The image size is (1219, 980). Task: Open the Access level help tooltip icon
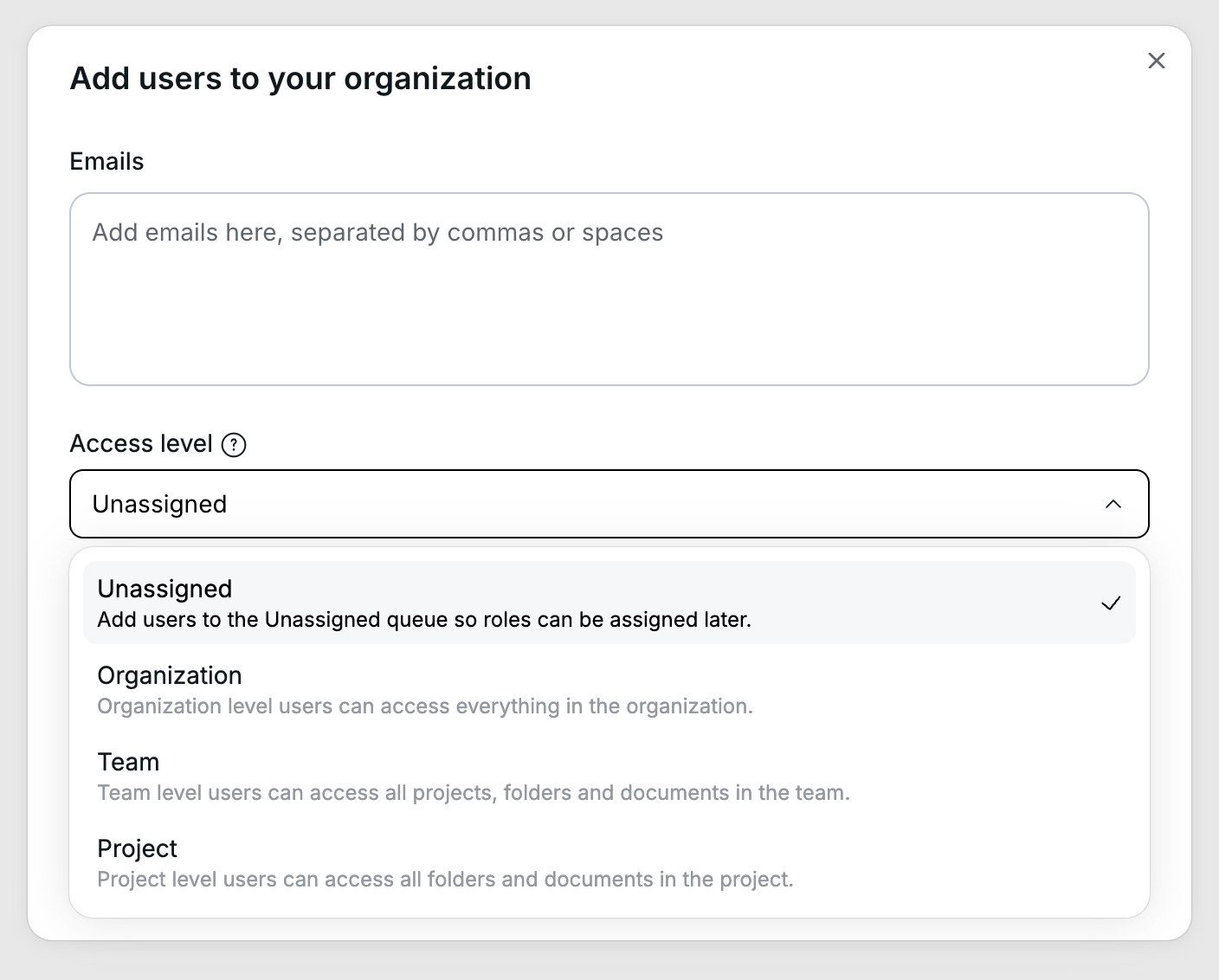tap(234, 445)
